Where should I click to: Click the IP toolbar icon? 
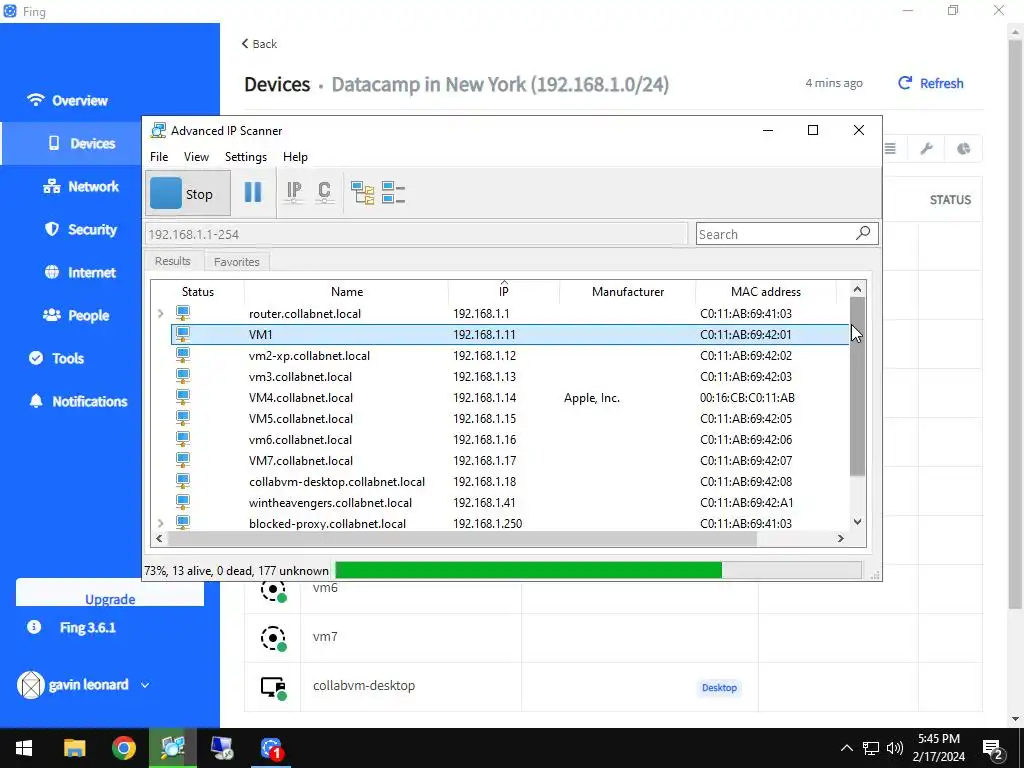(294, 192)
